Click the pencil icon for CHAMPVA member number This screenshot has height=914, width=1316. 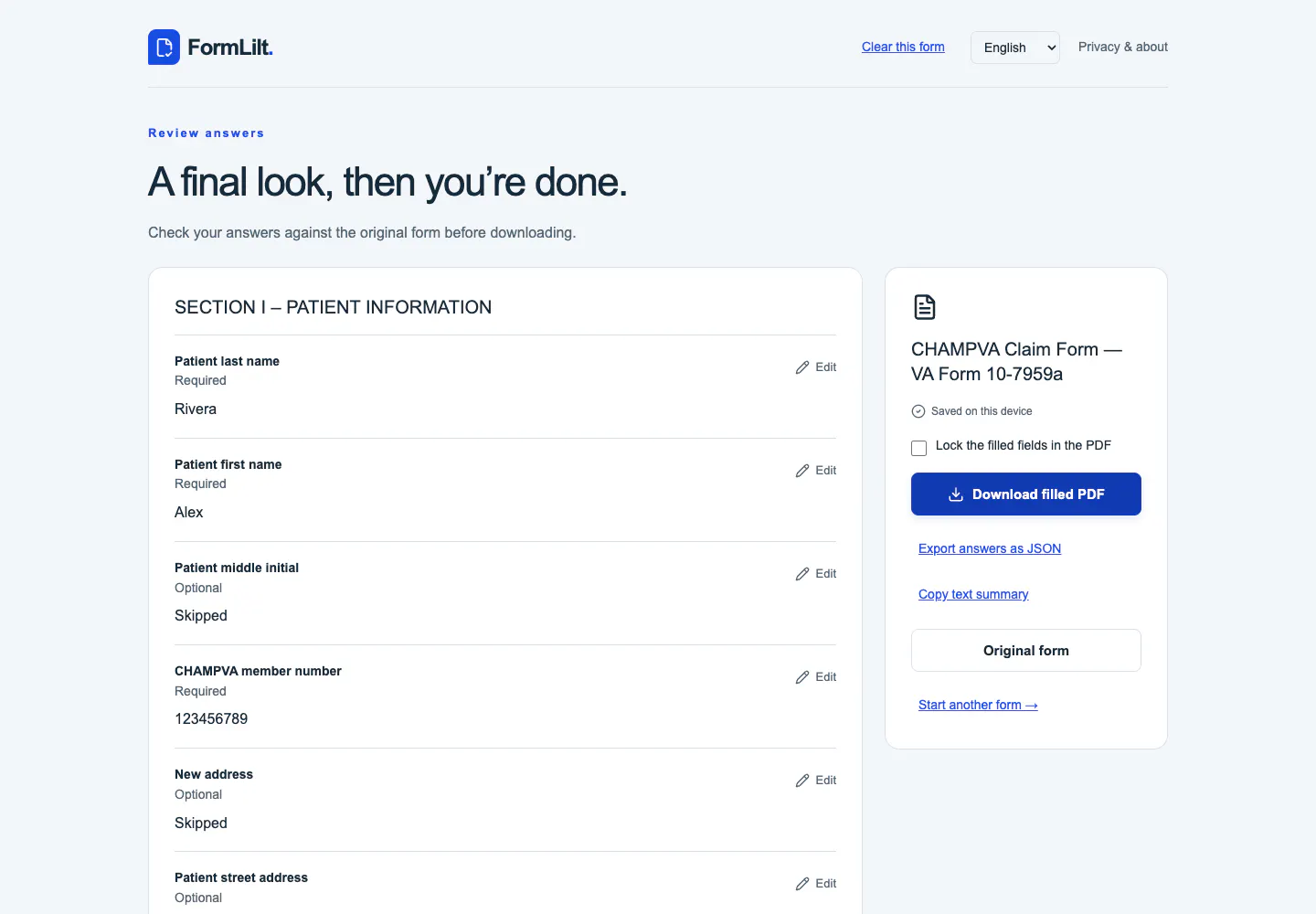[802, 677]
